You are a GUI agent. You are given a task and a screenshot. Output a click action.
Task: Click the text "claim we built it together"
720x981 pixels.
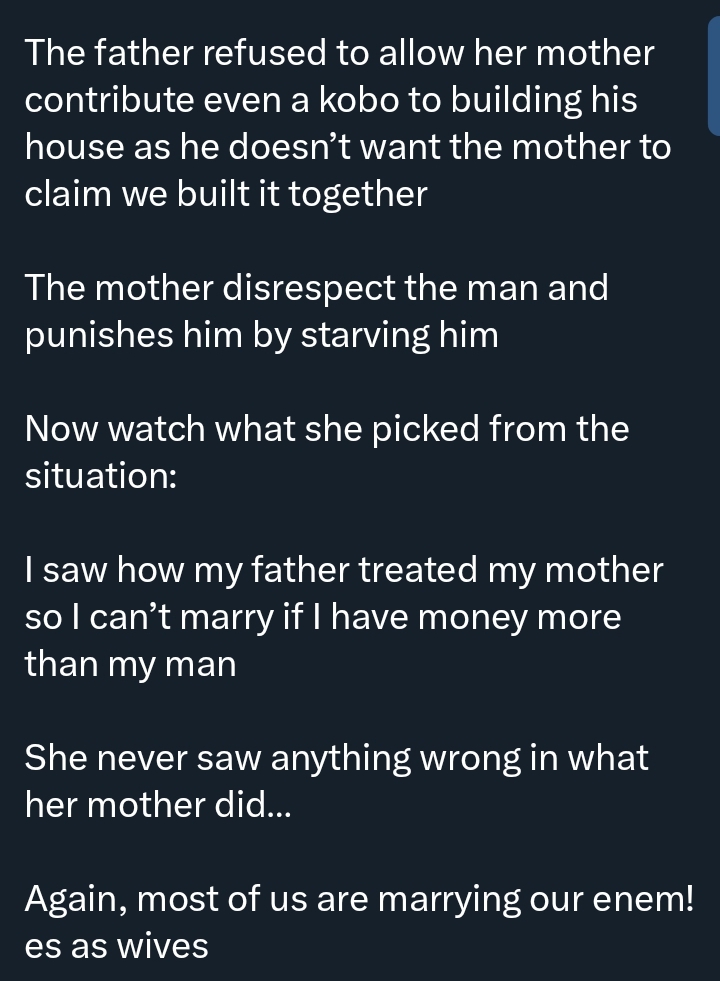226,194
